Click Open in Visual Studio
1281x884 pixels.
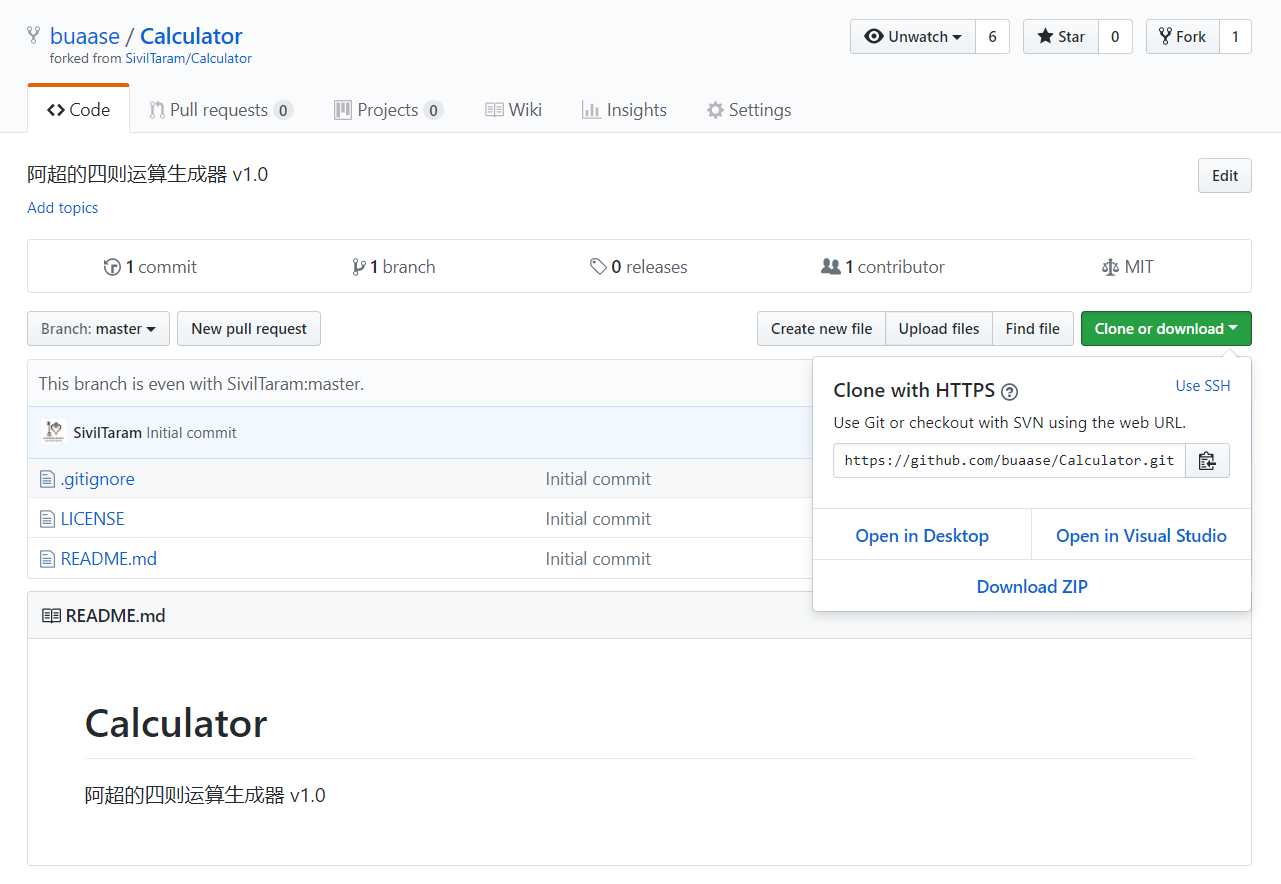click(x=1141, y=536)
